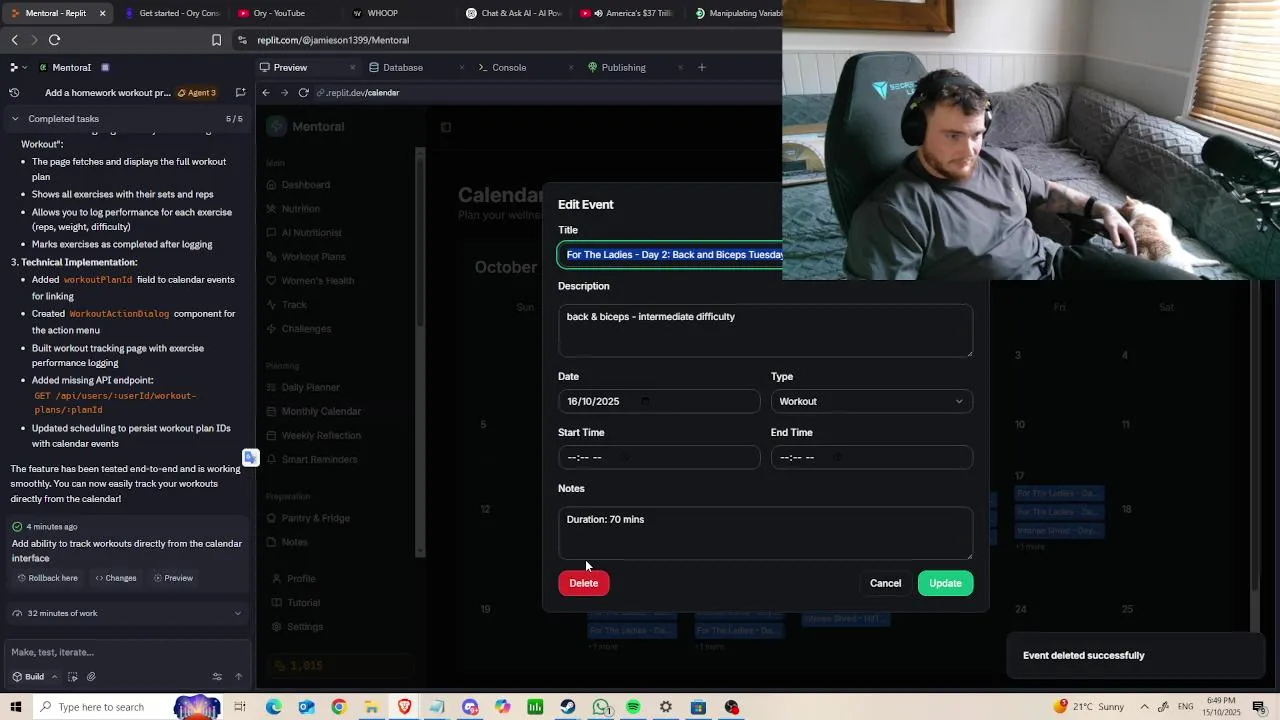
Task: Show hidden system tray icons
Action: point(1144,707)
